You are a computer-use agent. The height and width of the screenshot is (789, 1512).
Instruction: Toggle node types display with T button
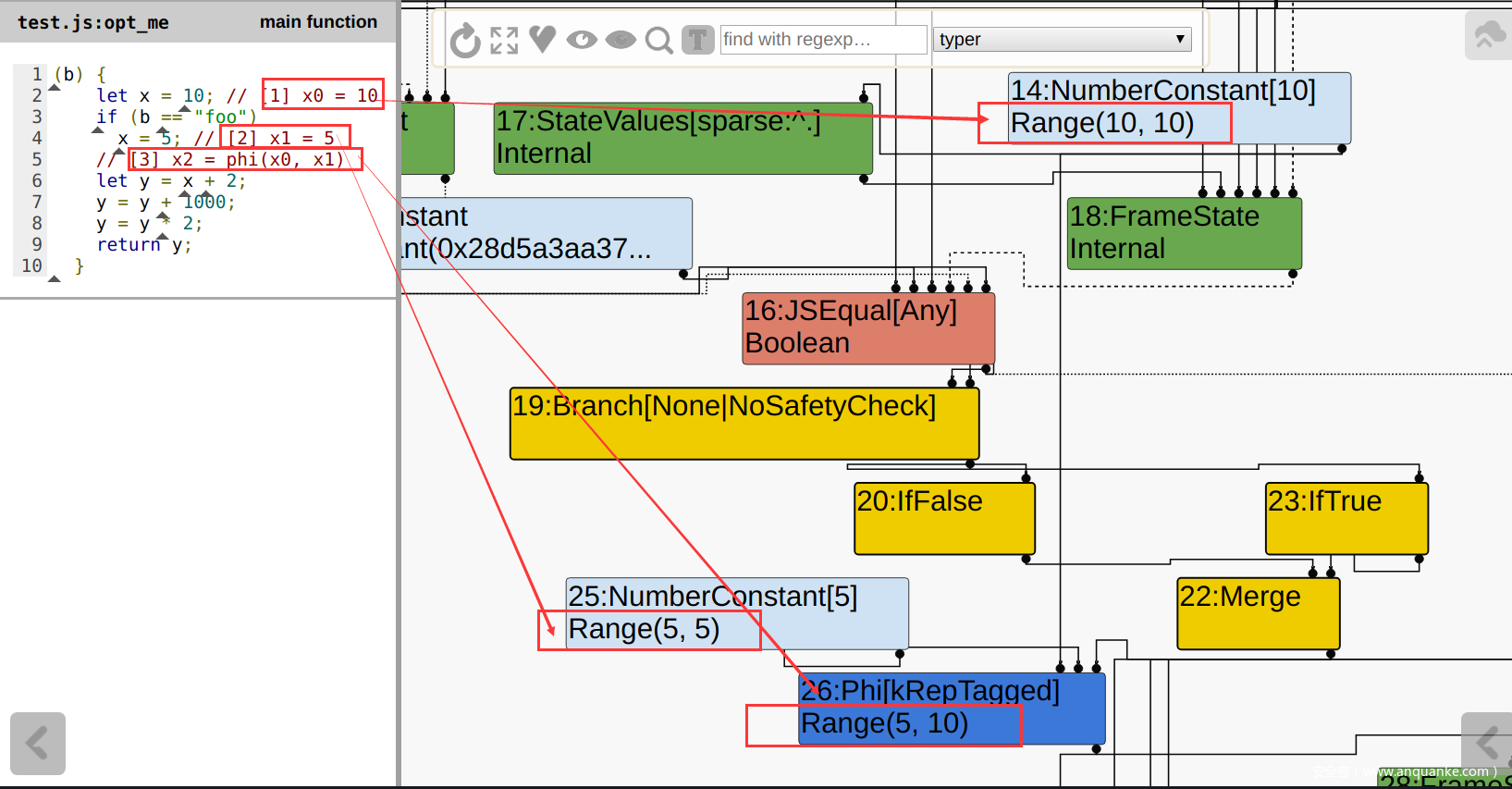click(698, 40)
